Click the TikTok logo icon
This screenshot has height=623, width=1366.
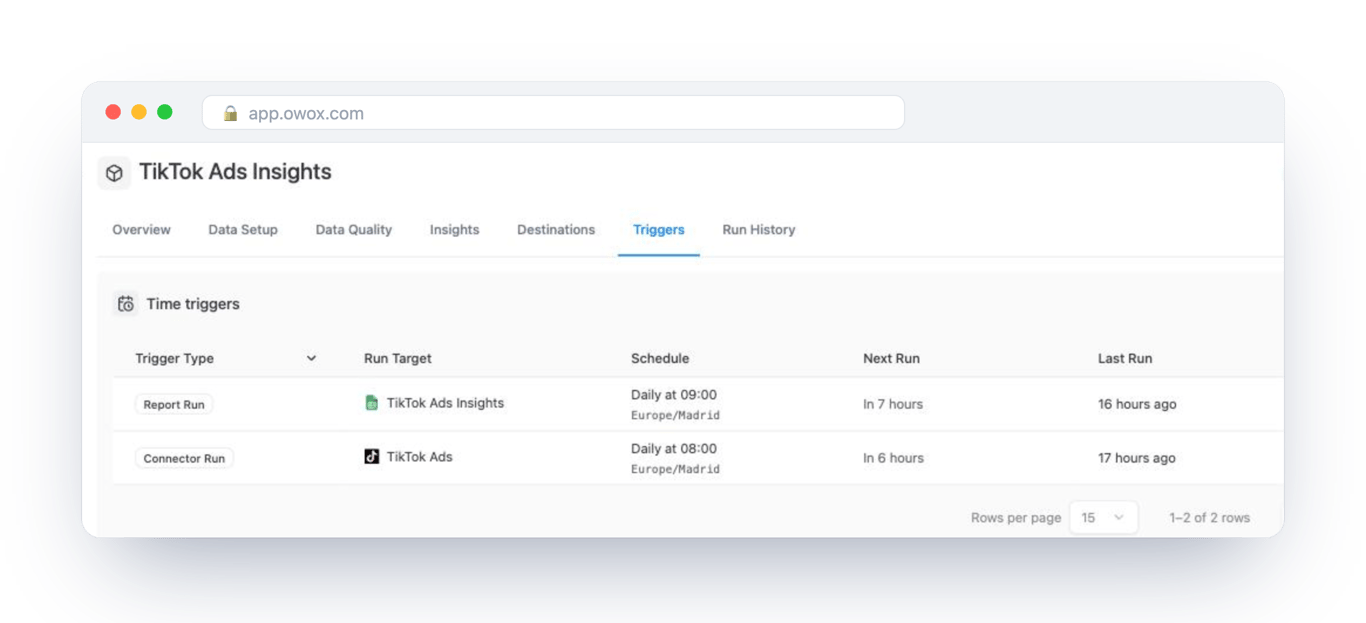372,457
